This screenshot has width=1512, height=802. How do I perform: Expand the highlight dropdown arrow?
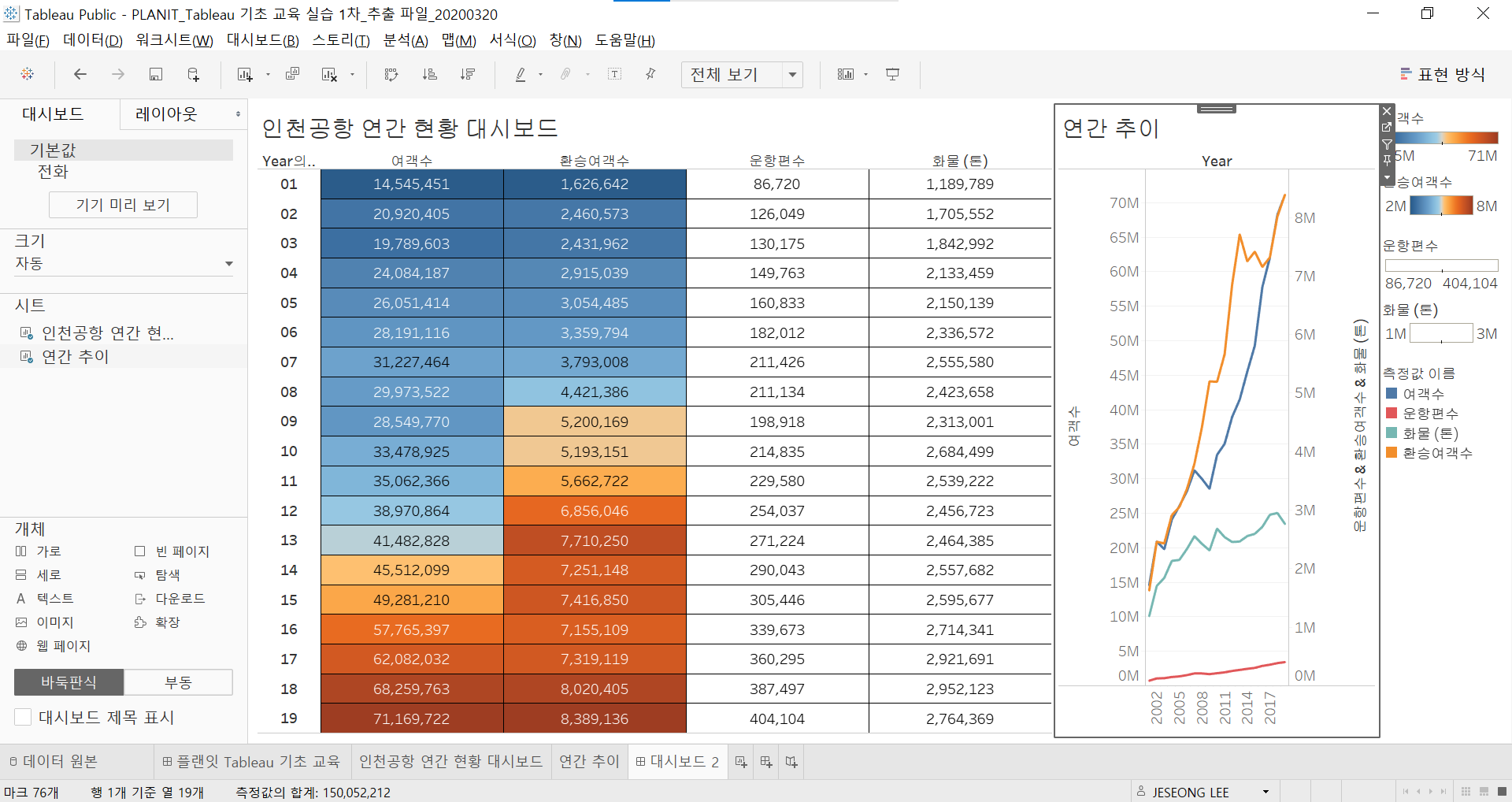(540, 75)
